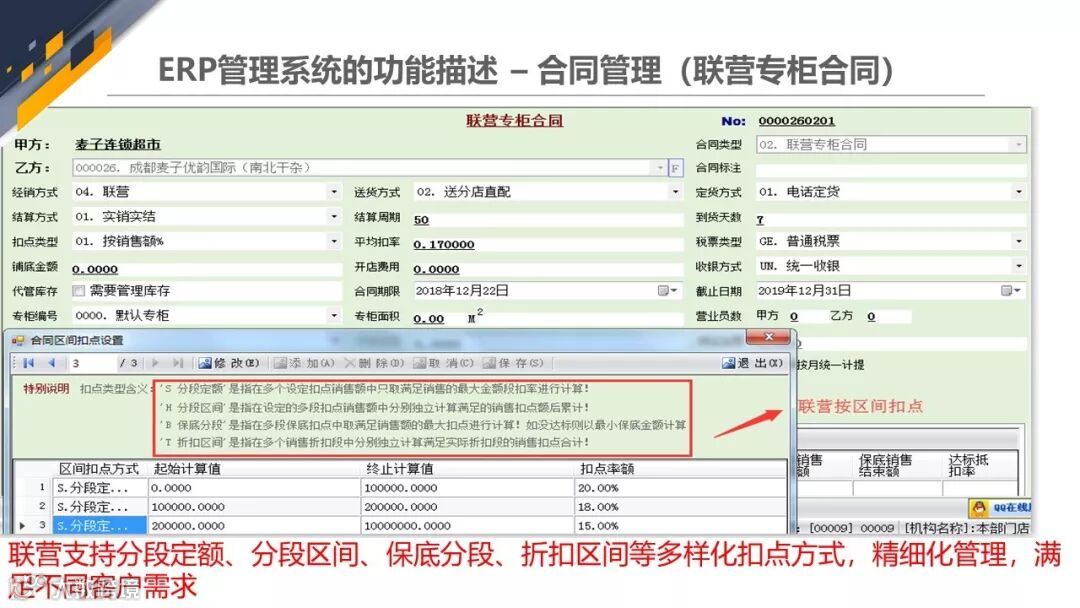Click the 甲方 营业员数 value field

[805, 316]
